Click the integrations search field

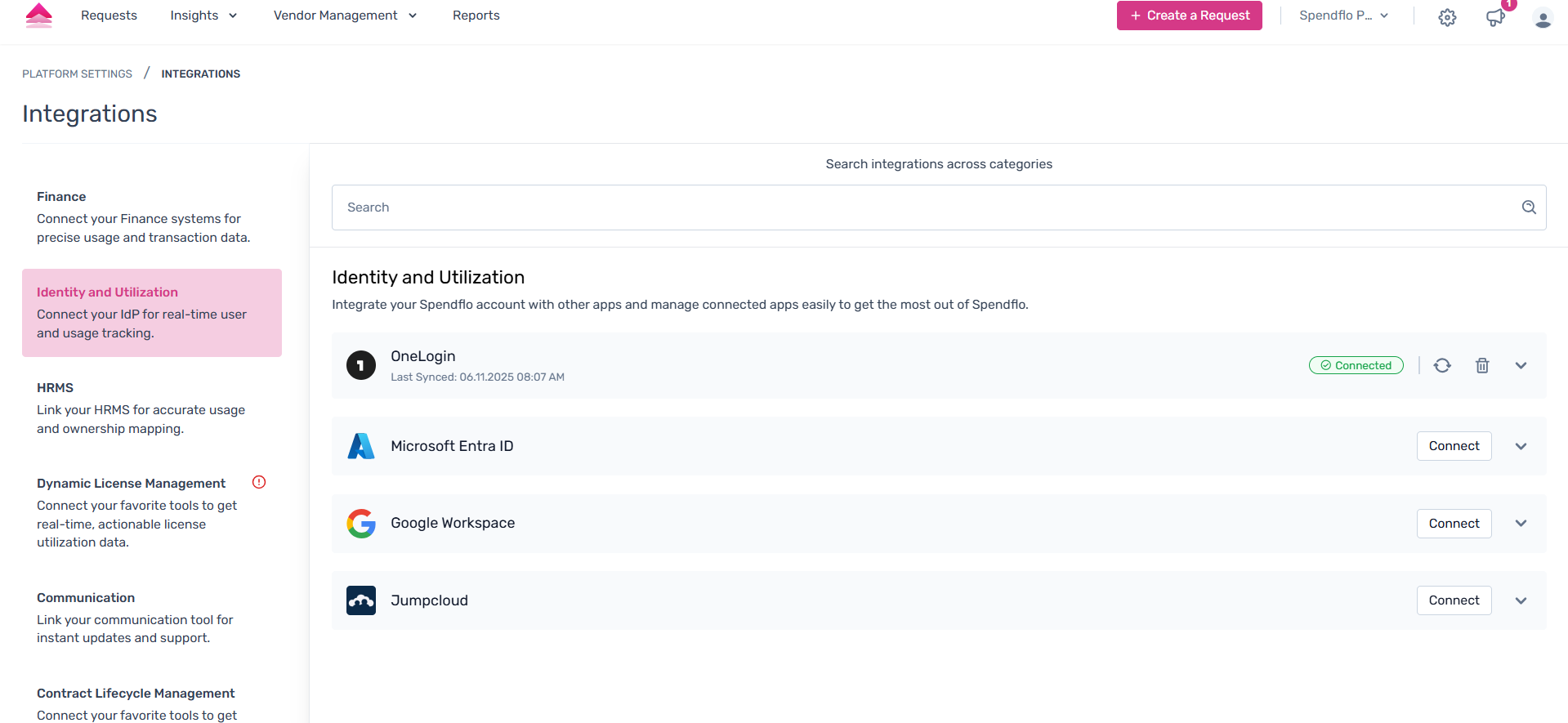point(923,208)
